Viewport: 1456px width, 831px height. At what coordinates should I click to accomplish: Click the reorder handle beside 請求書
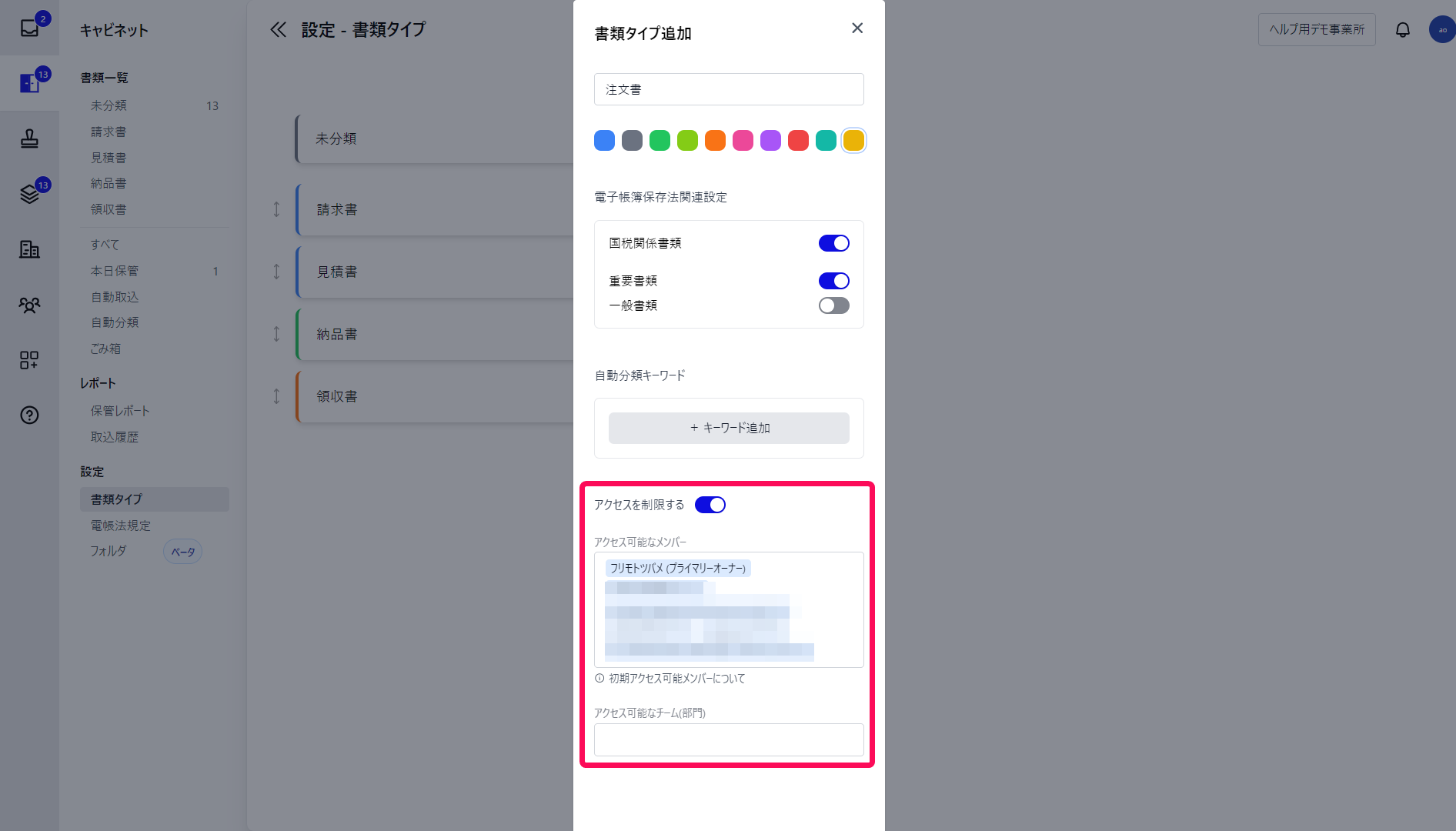(x=276, y=209)
